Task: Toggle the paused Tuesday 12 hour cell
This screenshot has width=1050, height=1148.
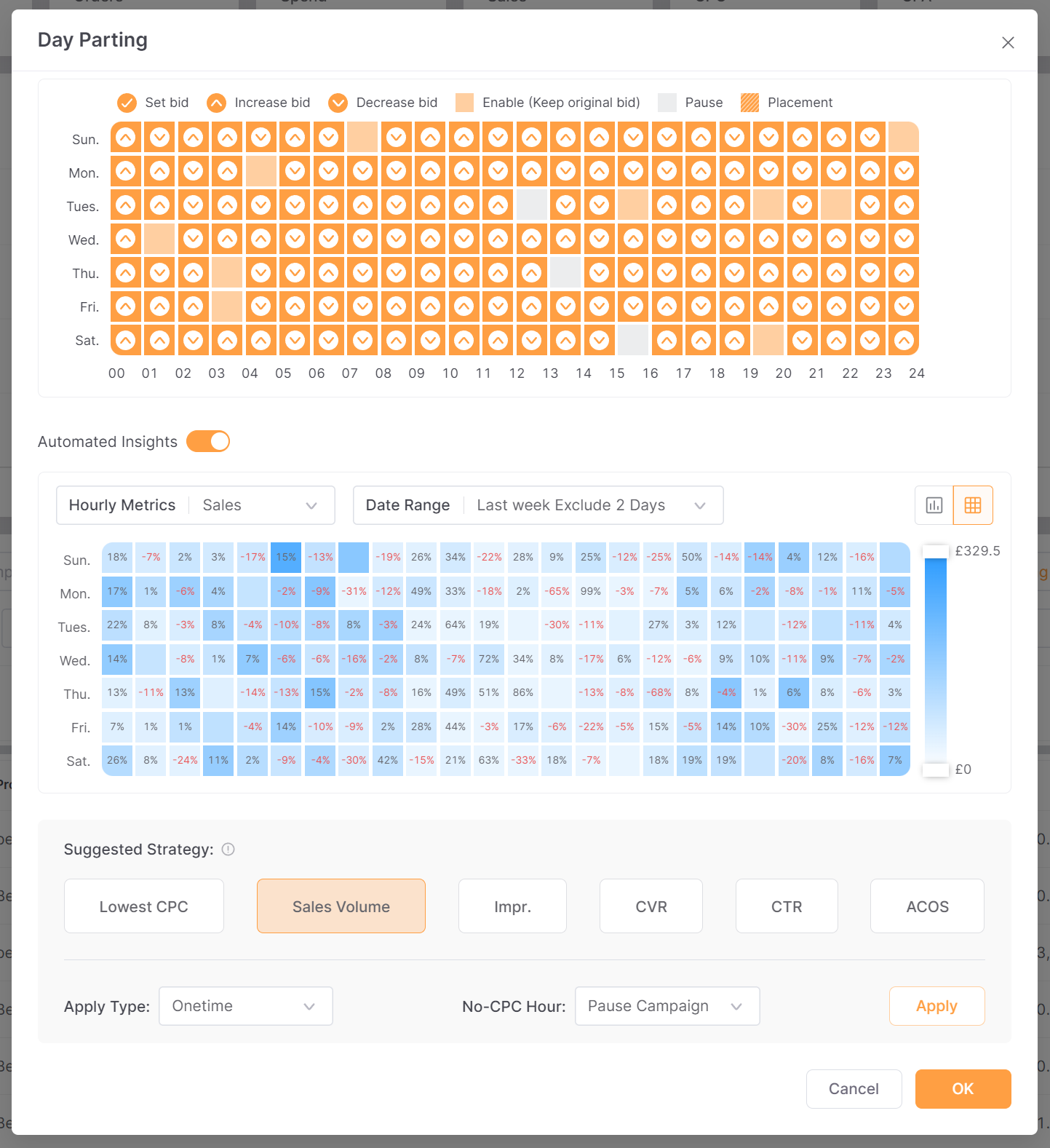Action: pyautogui.click(x=532, y=205)
